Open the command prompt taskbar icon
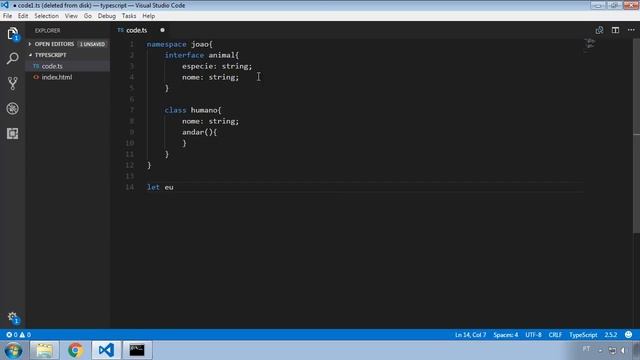This screenshot has height=360, width=640. 137,350
